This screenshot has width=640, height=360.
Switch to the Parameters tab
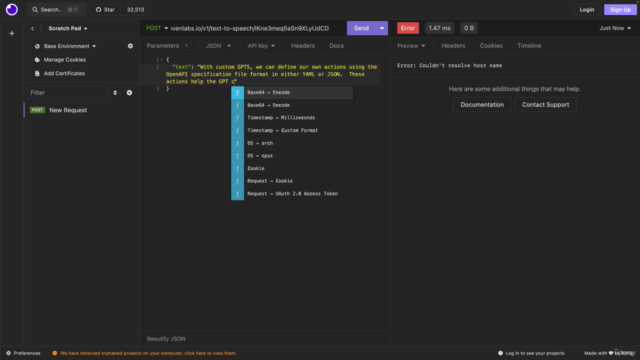click(x=163, y=46)
